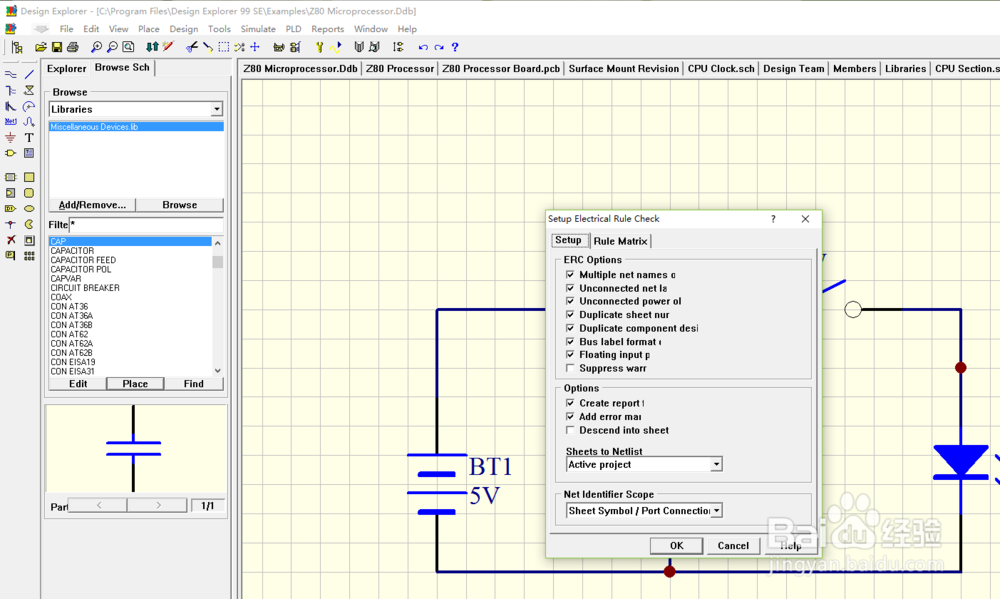Select the Place Junction tool

coord(11,225)
